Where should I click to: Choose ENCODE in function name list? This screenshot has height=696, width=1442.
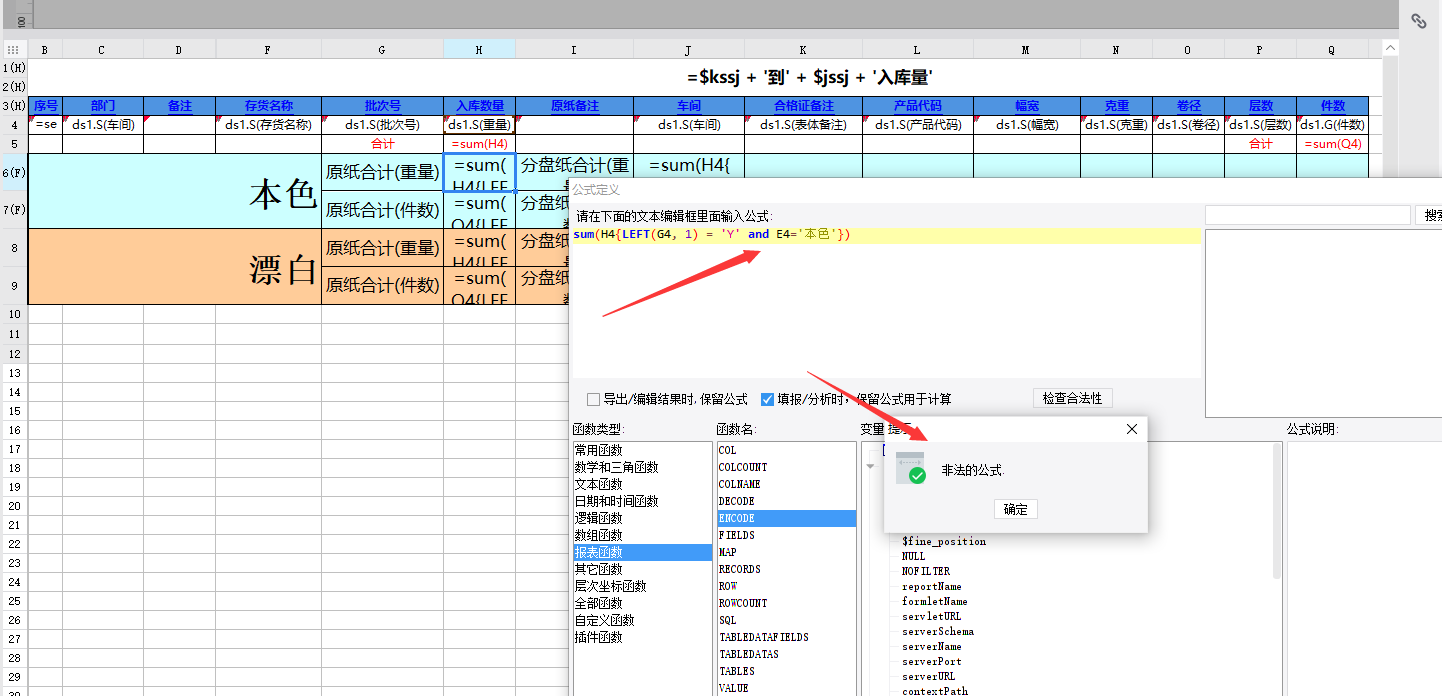(x=786, y=518)
